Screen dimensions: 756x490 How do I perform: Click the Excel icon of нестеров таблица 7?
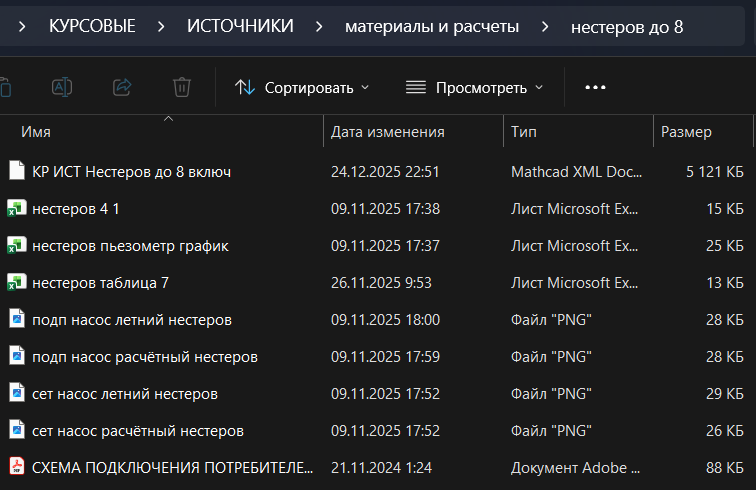pyautogui.click(x=16, y=282)
